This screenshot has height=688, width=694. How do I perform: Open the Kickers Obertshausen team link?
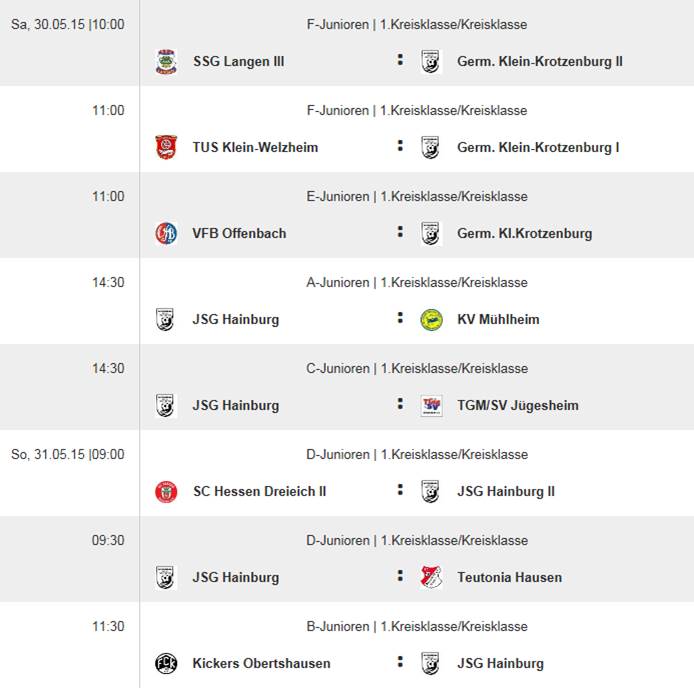tap(261, 664)
